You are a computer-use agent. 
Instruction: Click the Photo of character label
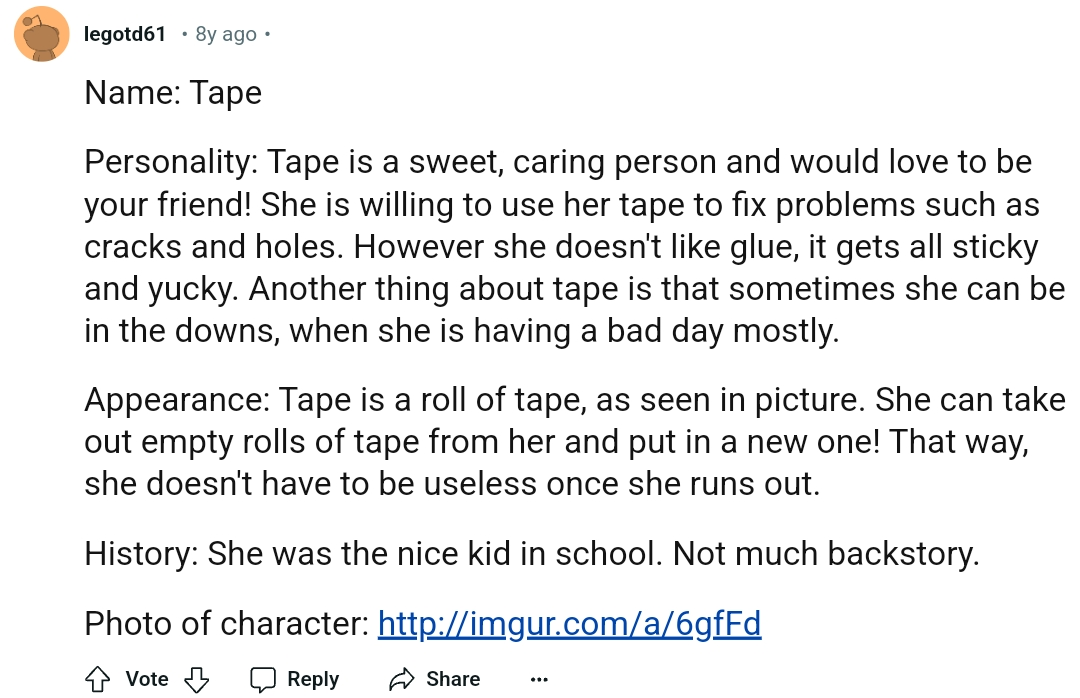pos(227,624)
